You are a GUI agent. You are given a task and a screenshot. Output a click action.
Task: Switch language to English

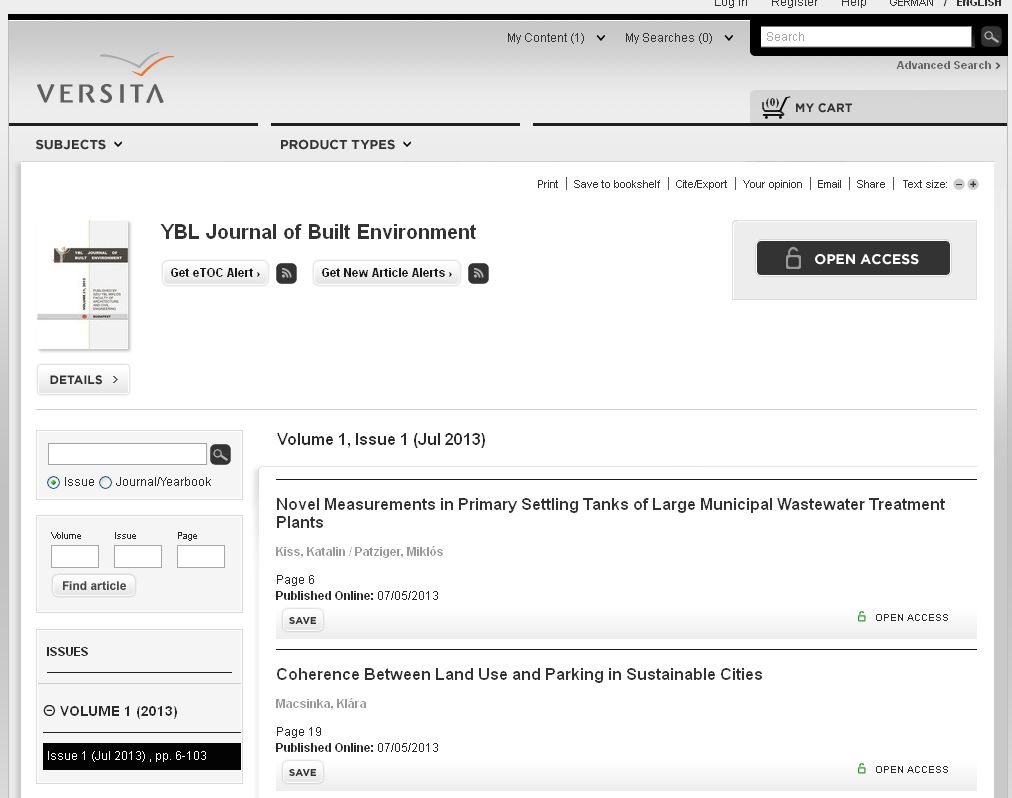point(978,3)
